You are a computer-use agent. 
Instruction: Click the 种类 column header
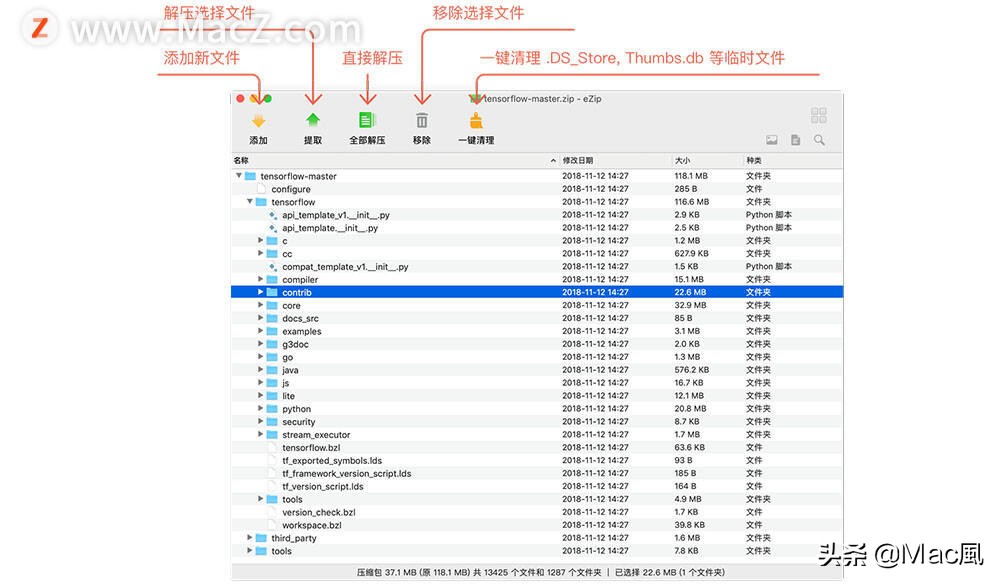pos(753,160)
